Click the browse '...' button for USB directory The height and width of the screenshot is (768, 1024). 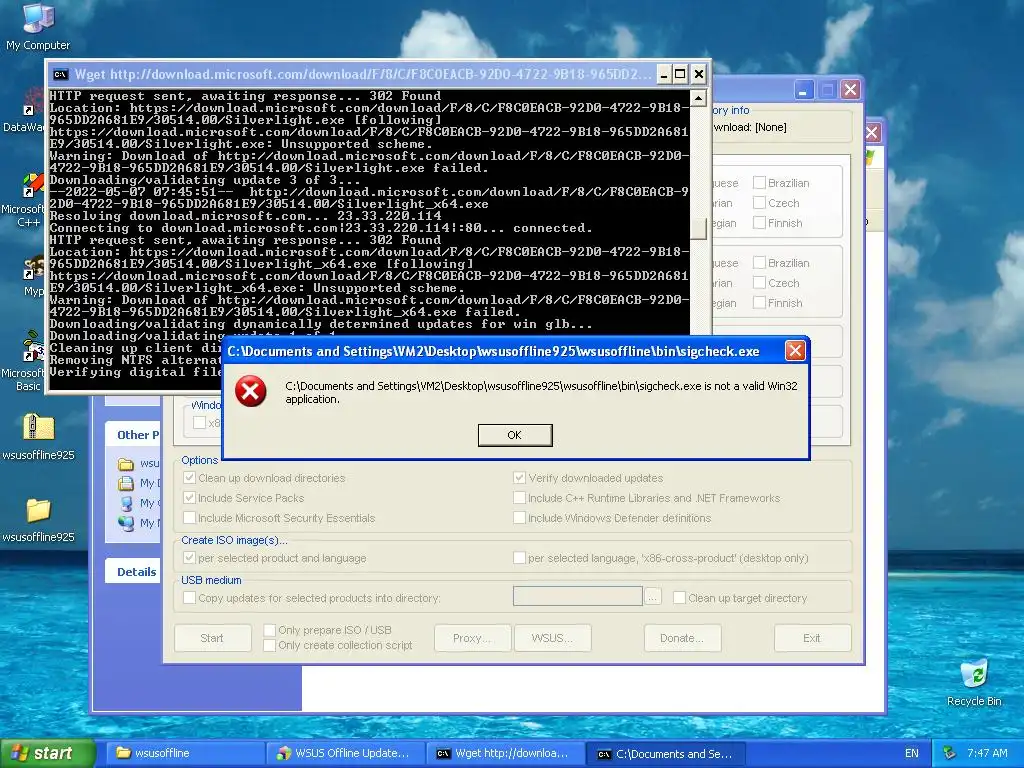pyautogui.click(x=652, y=596)
